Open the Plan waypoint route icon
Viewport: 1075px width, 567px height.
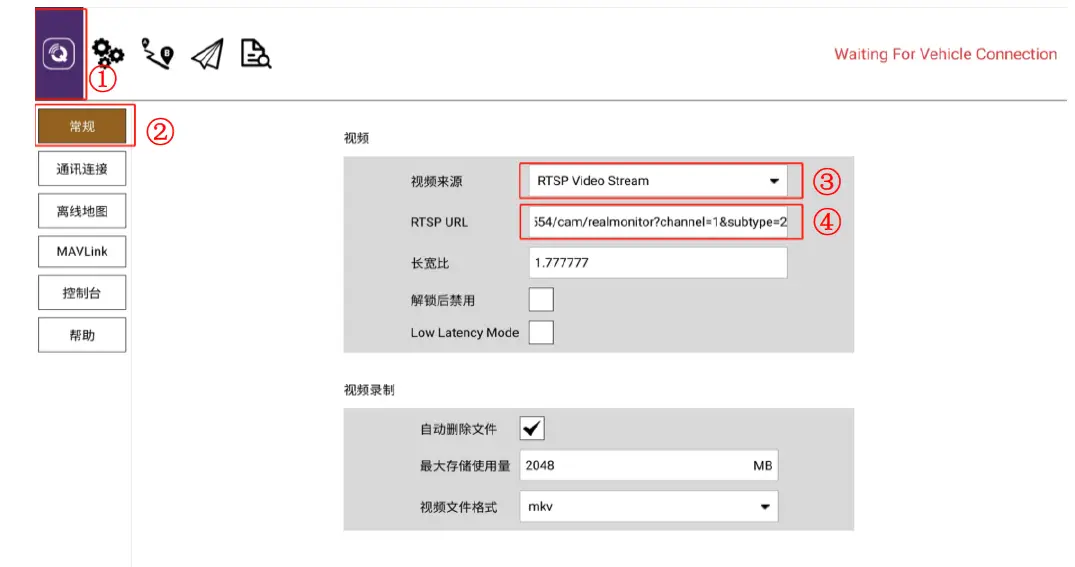point(158,53)
